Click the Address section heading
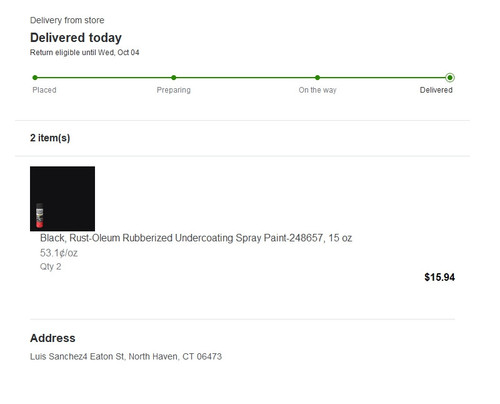500x404 pixels. point(53,338)
